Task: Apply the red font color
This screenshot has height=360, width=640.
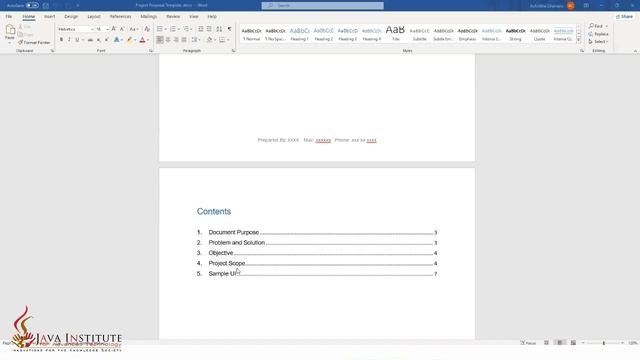Action: (x=142, y=40)
